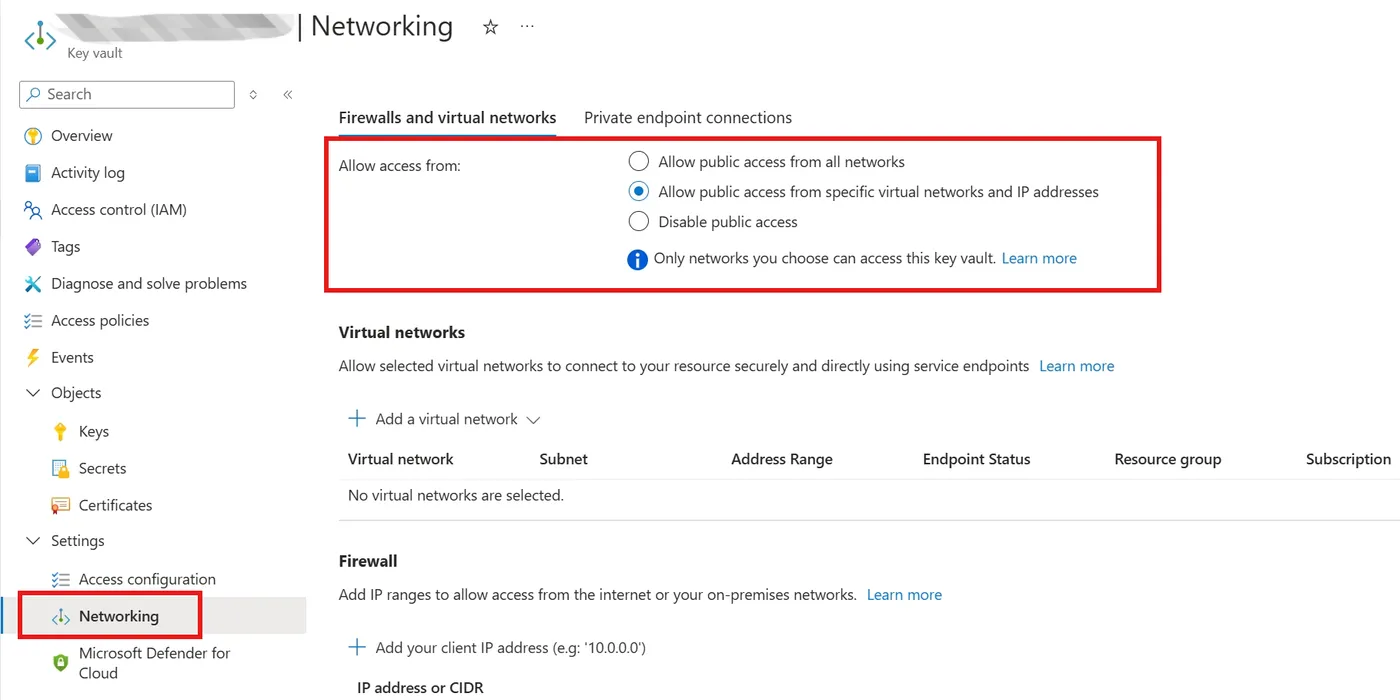Open the Events lightning icon
Viewport: 1400px width, 700px height.
point(33,358)
